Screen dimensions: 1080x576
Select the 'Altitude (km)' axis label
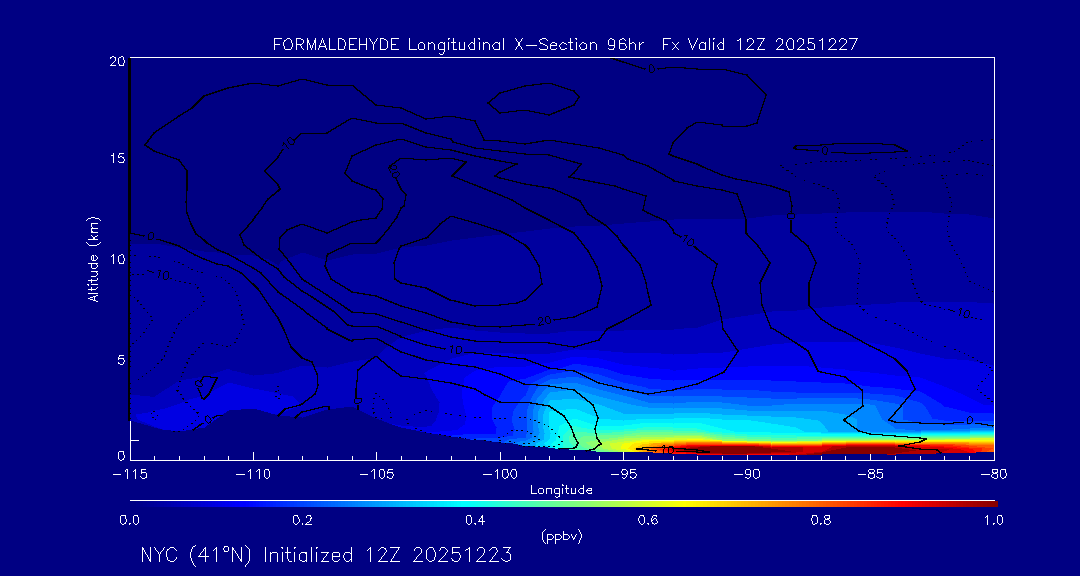click(93, 258)
